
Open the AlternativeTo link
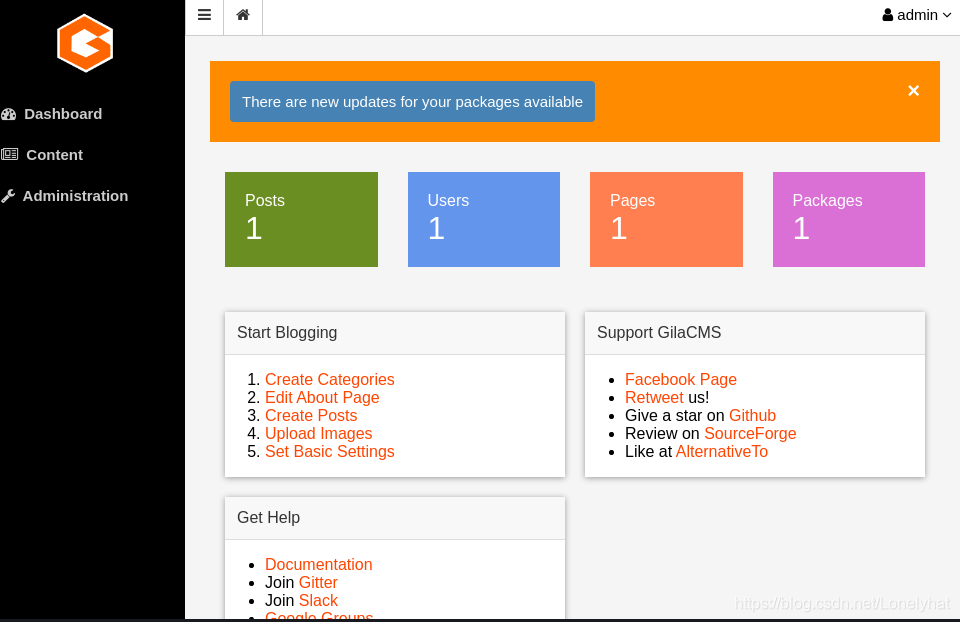click(722, 452)
